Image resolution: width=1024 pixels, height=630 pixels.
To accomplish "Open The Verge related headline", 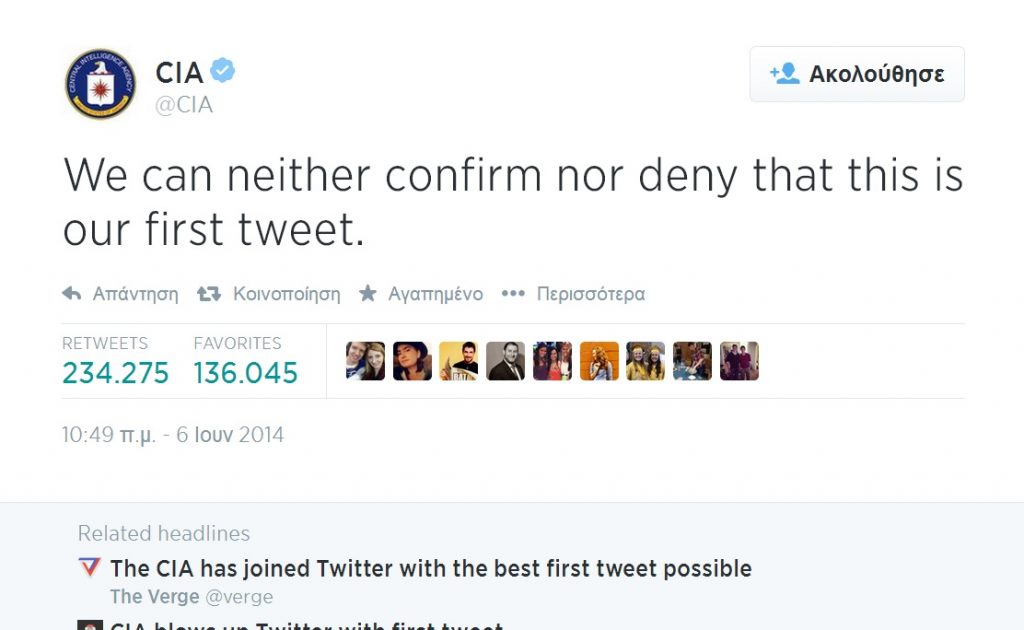I will pos(431,569).
